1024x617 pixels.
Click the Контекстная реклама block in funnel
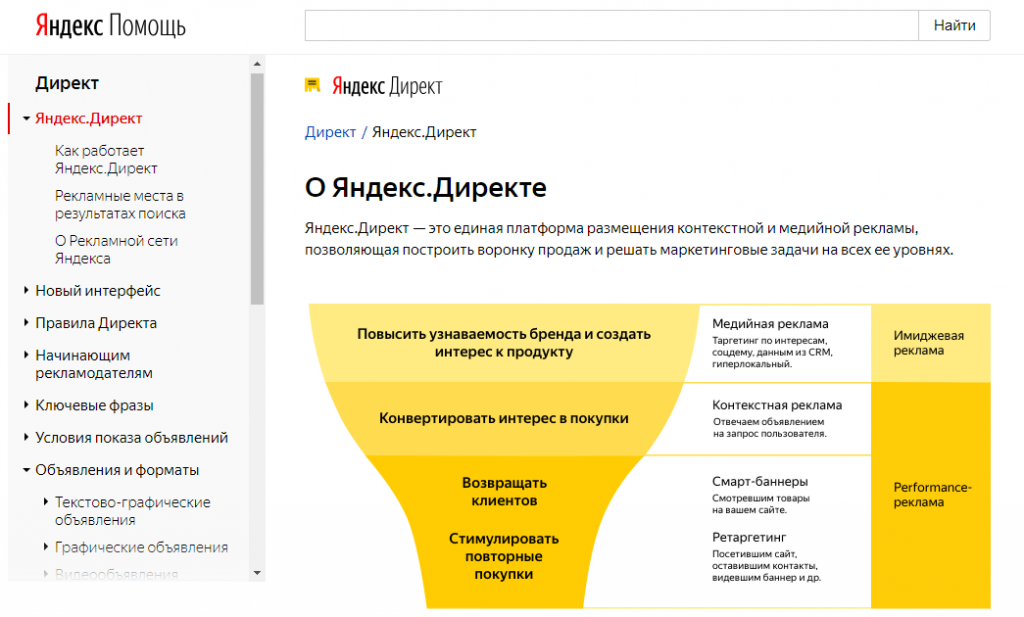[777, 419]
